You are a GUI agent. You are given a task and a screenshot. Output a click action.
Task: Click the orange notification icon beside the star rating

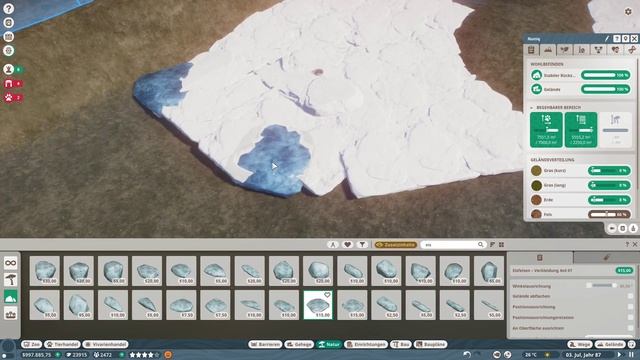pyautogui.click(x=168, y=355)
